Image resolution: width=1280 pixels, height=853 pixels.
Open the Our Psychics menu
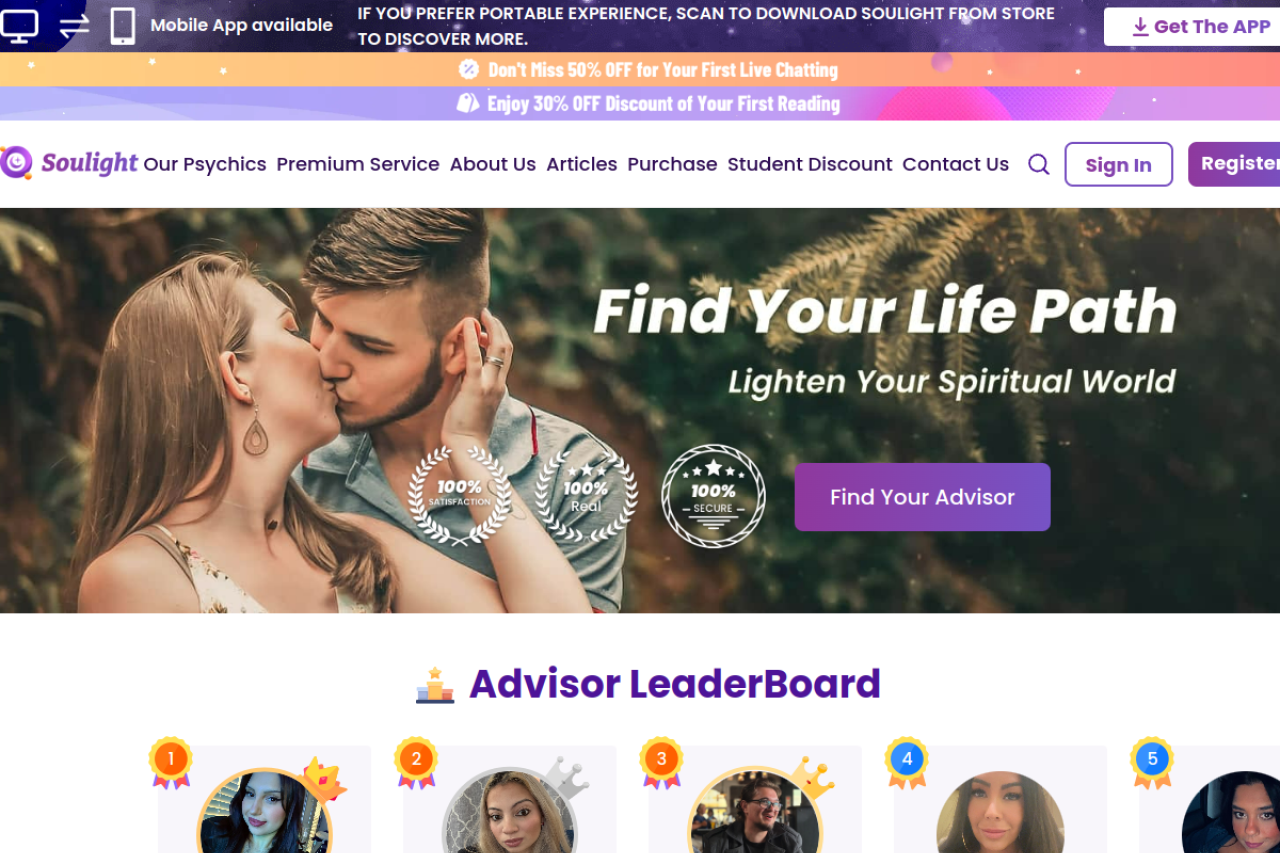(205, 164)
